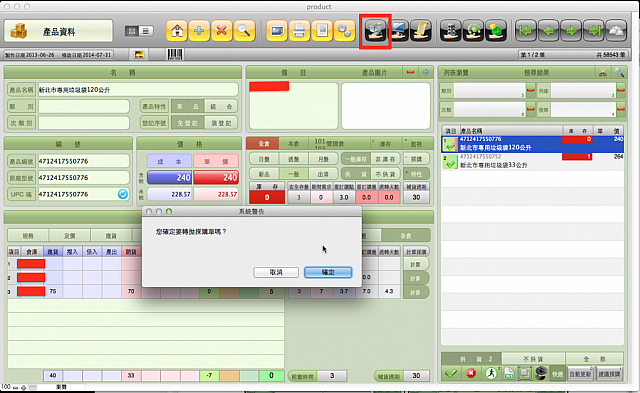
Task: Go to first record with green arrow
Action: (x=526, y=31)
